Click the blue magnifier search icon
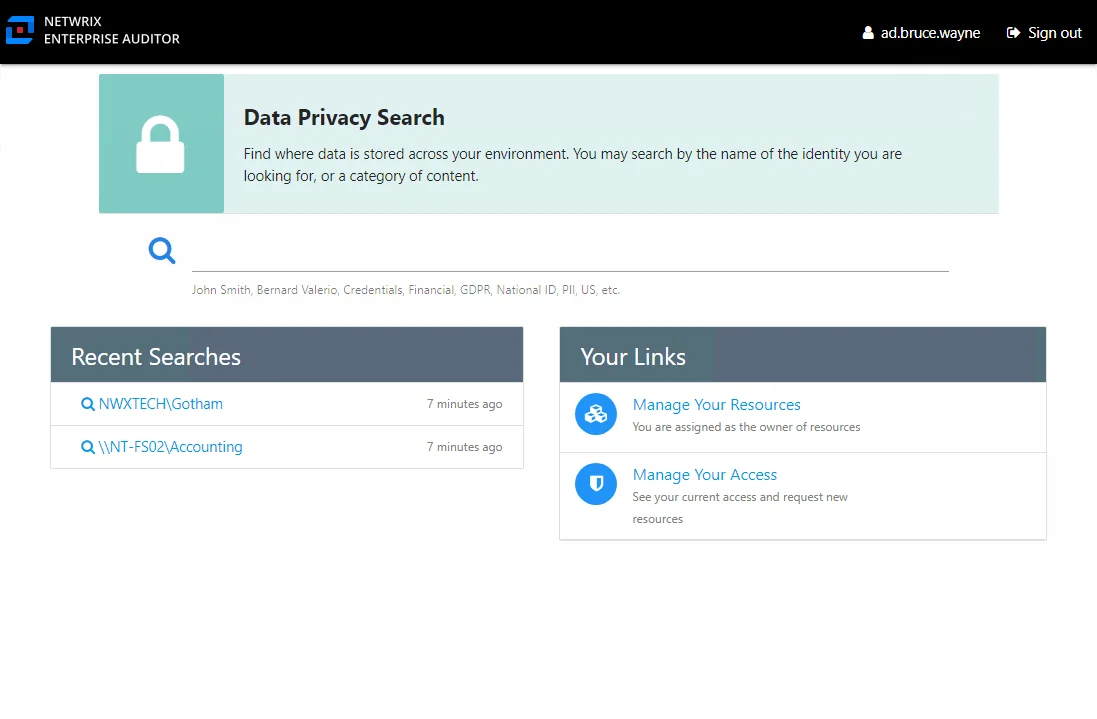1097x719 pixels. click(x=162, y=250)
